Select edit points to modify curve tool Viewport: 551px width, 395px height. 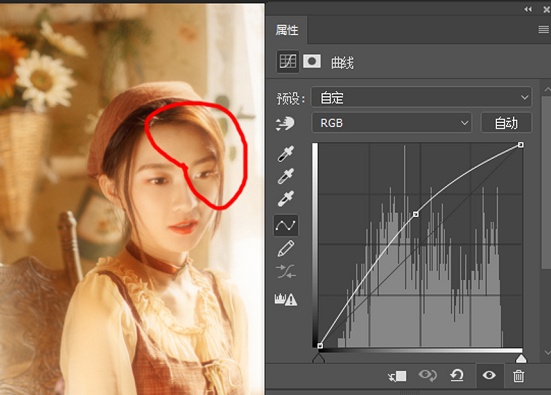pos(286,225)
